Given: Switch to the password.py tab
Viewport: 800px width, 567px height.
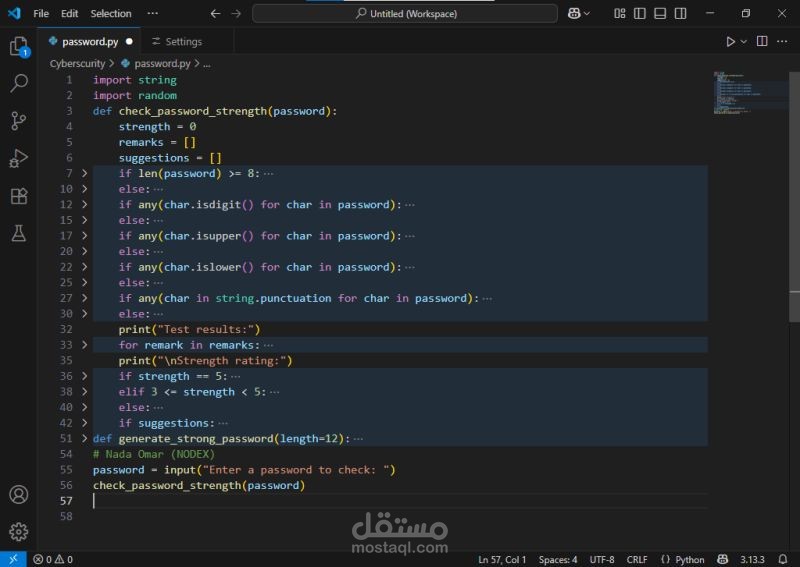Looking at the screenshot, I should 88,41.
